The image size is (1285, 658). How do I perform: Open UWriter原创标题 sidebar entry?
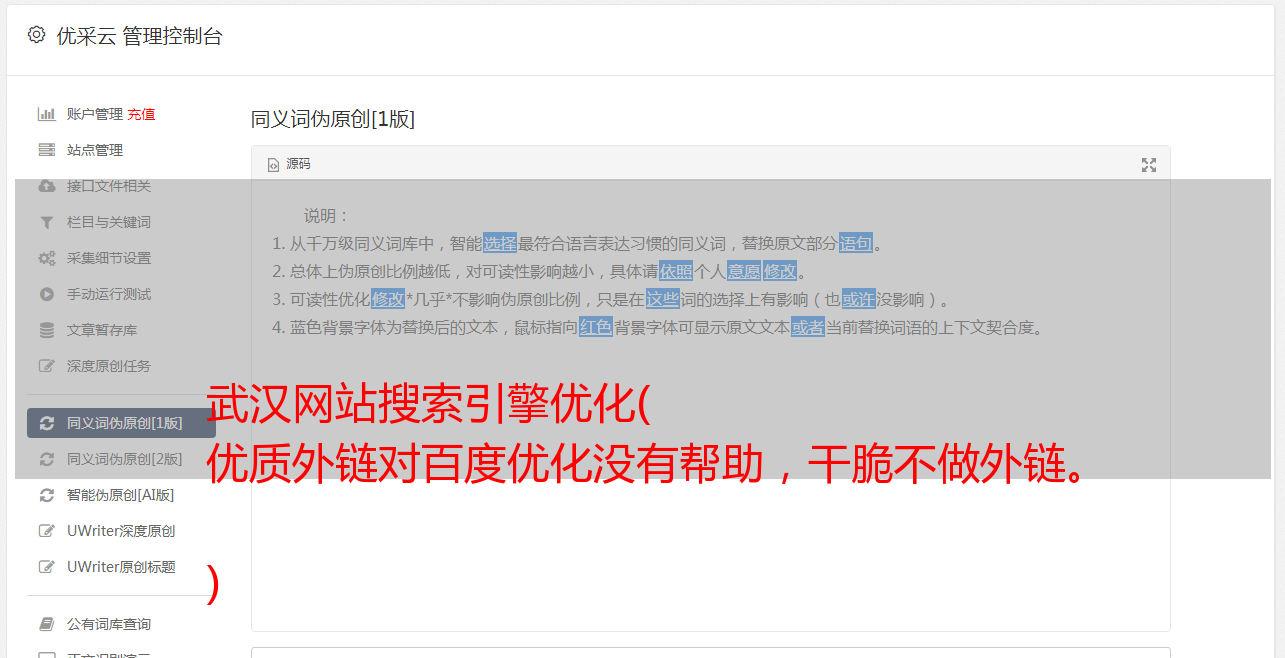pos(121,567)
